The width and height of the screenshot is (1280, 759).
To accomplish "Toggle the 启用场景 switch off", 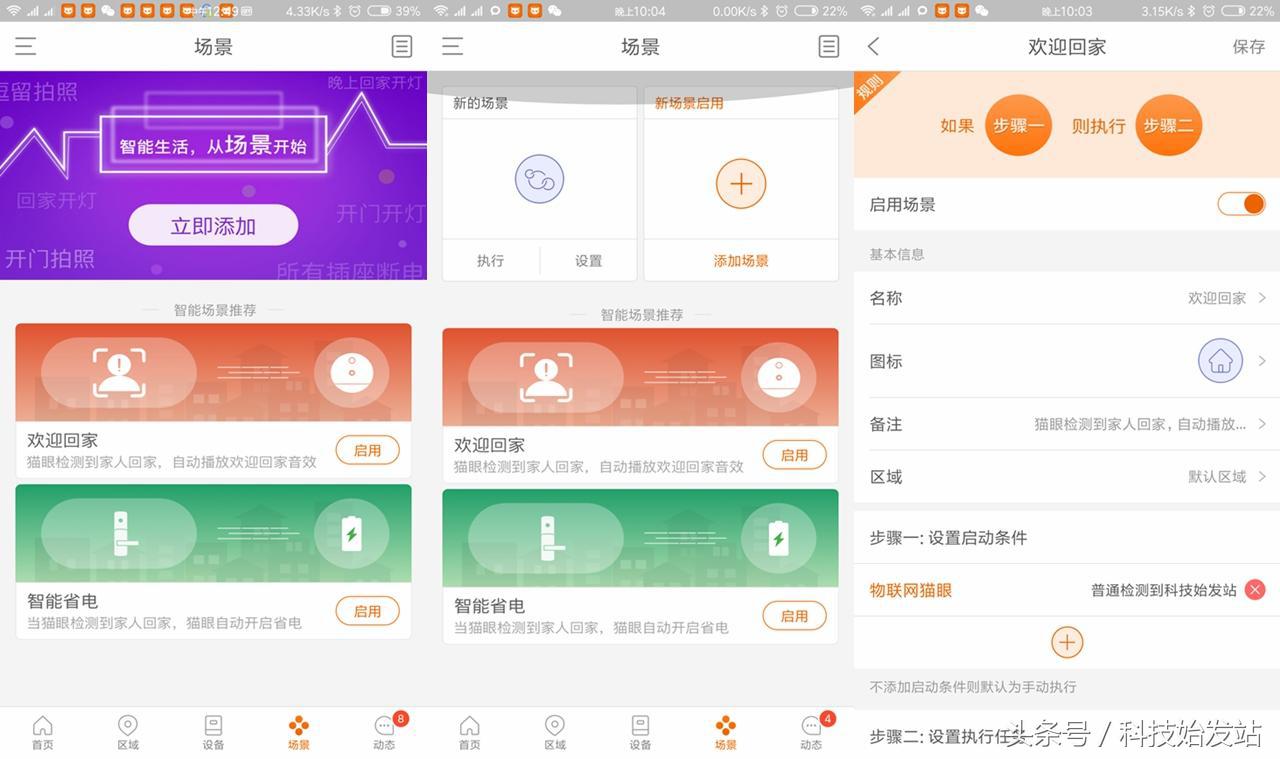I will (x=1241, y=204).
